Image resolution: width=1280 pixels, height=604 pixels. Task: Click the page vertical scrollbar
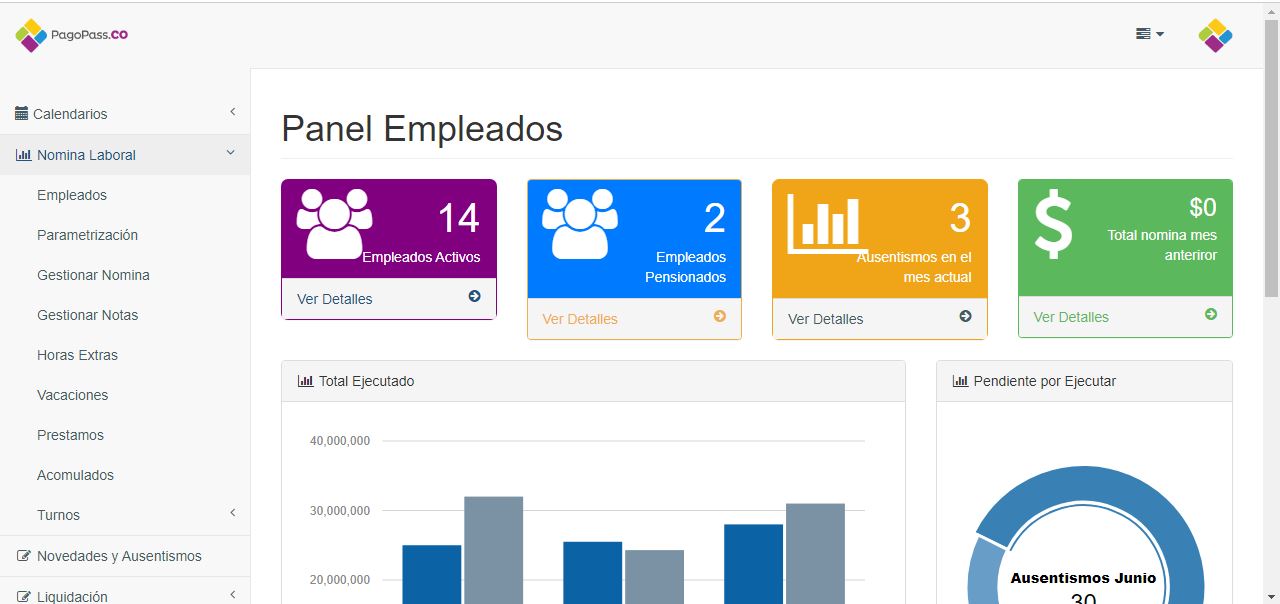click(1271, 160)
